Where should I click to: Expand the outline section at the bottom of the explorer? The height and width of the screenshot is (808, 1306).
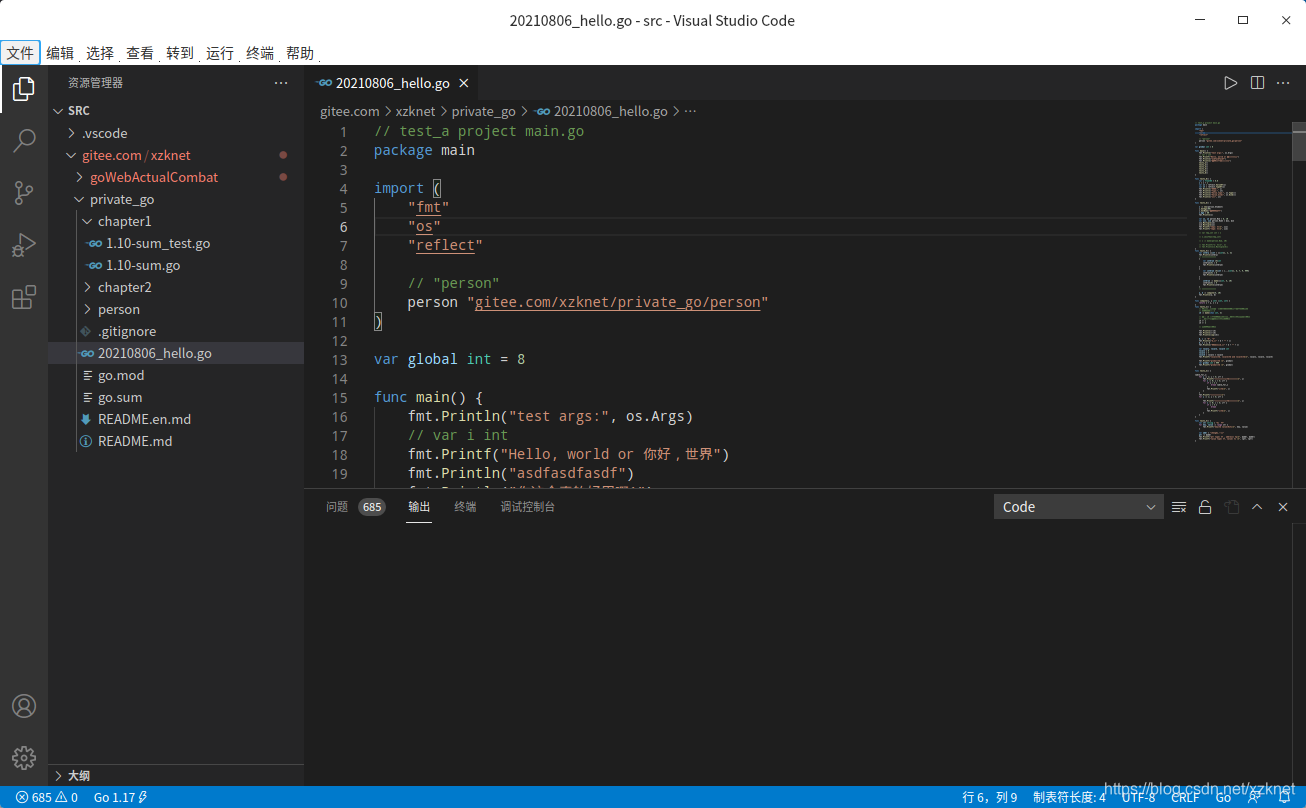point(176,775)
